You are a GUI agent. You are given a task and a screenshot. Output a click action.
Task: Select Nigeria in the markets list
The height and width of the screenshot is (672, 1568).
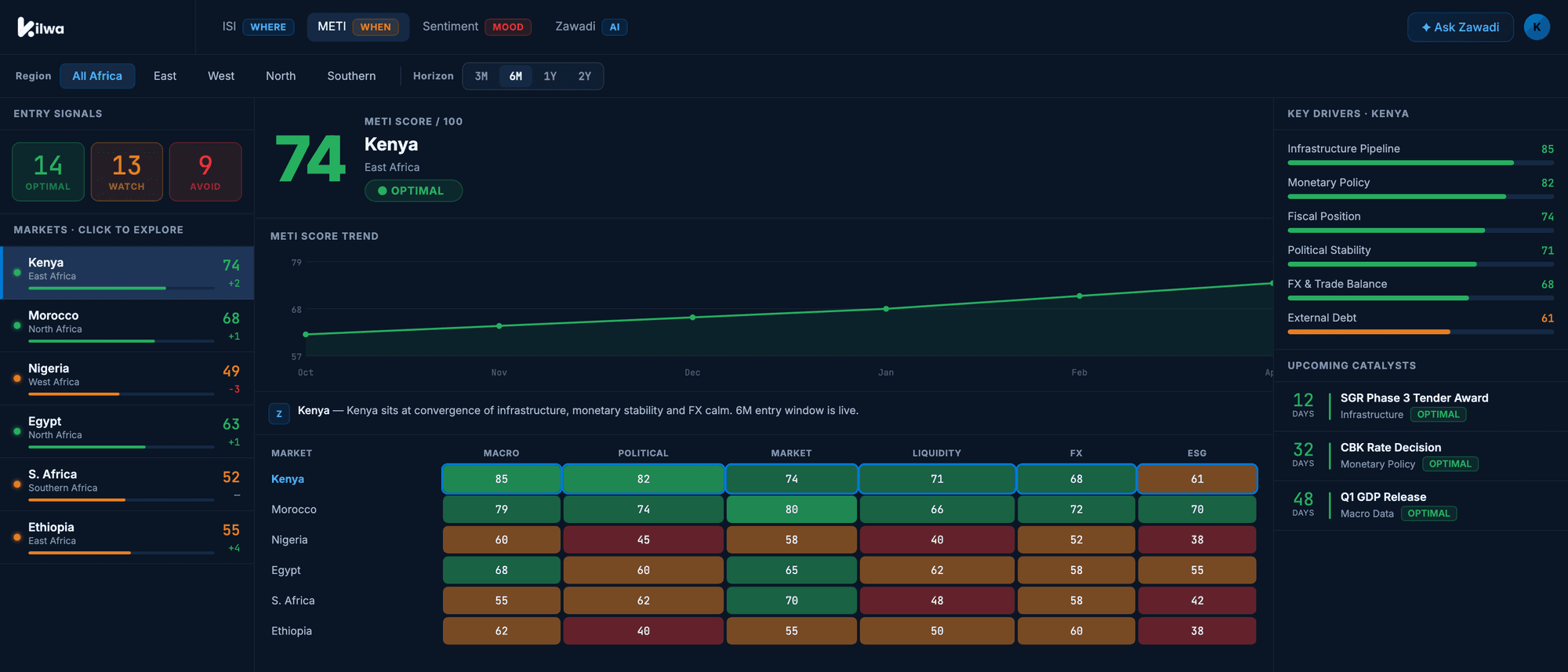tap(127, 379)
